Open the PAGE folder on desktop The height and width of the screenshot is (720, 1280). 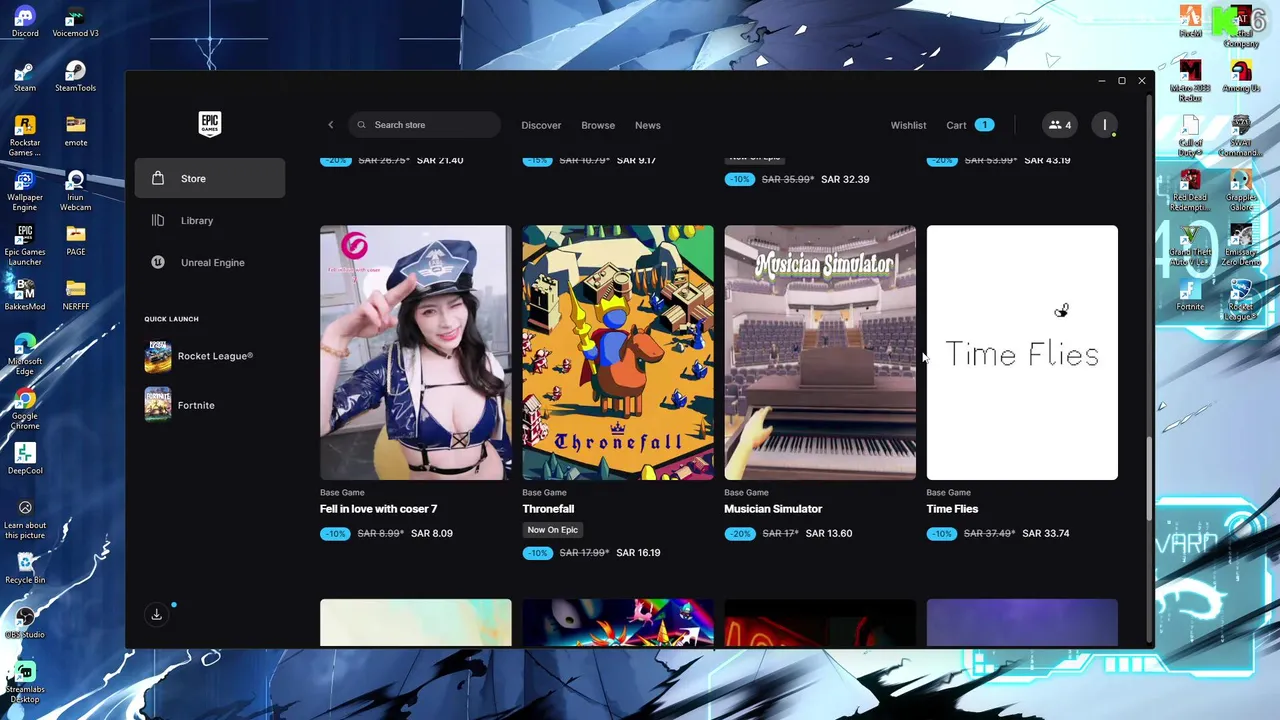click(75, 240)
